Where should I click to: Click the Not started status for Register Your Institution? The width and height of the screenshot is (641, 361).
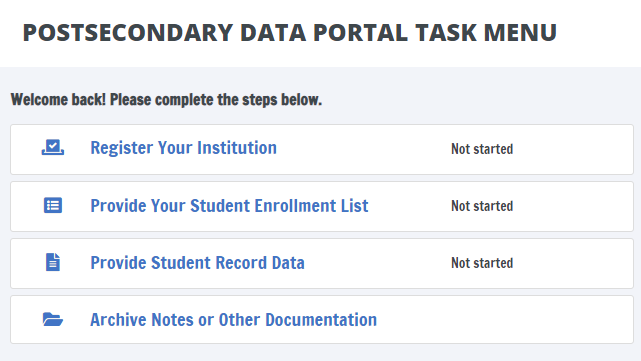coord(482,149)
